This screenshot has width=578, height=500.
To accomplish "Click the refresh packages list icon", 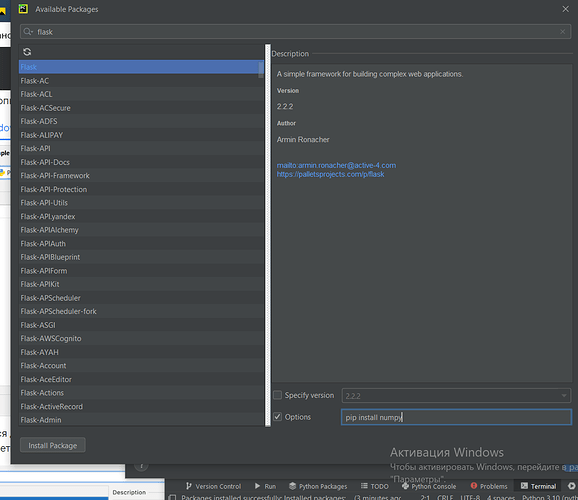I will 27,52.
